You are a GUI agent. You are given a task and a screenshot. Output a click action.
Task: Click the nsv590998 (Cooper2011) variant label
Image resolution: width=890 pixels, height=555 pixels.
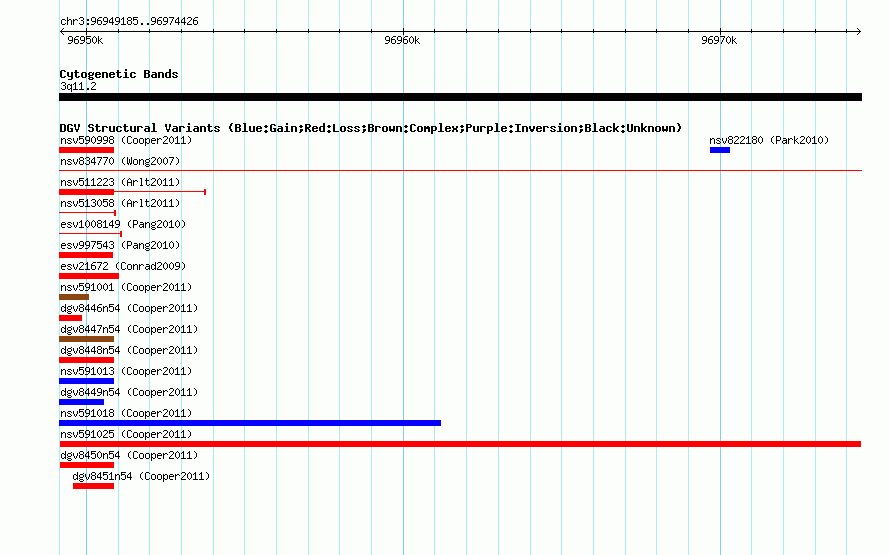[126, 140]
